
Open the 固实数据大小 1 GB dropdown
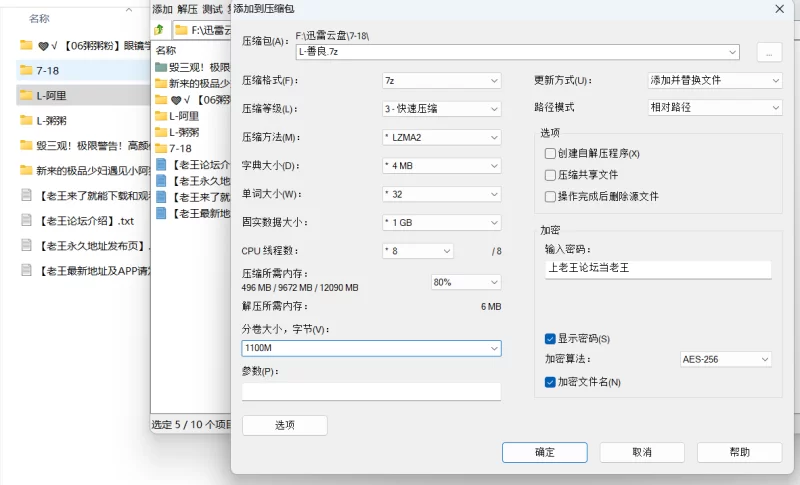442,222
